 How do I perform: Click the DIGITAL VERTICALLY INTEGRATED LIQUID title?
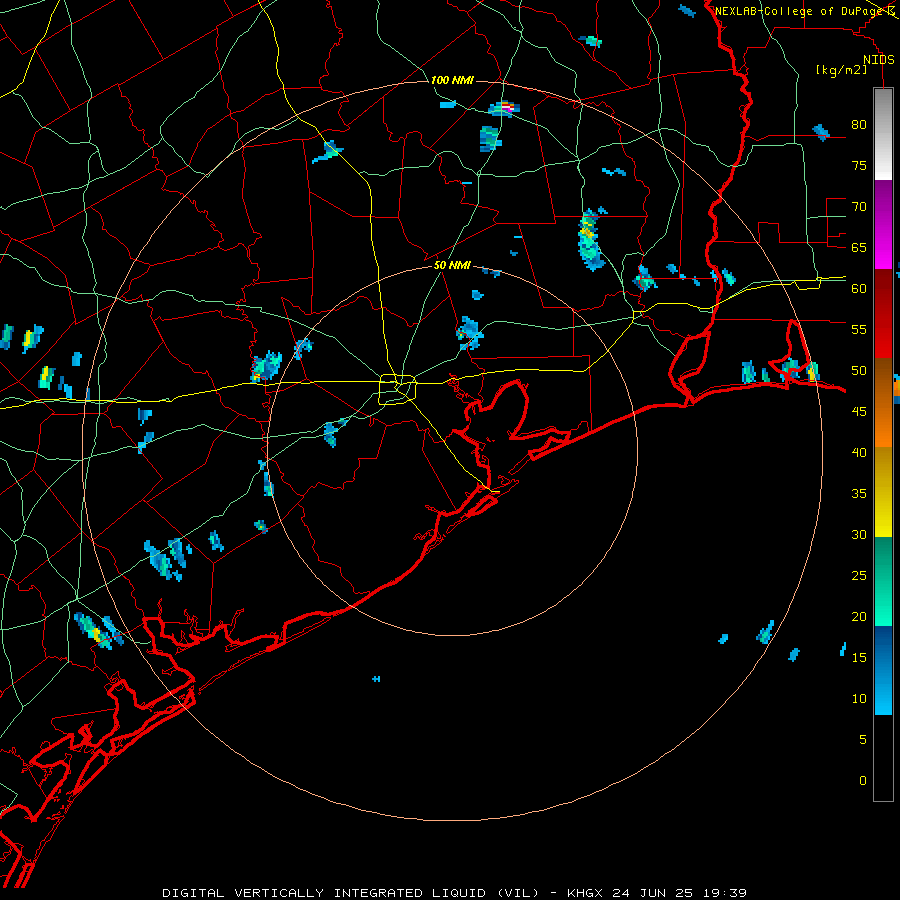[x=351, y=893]
